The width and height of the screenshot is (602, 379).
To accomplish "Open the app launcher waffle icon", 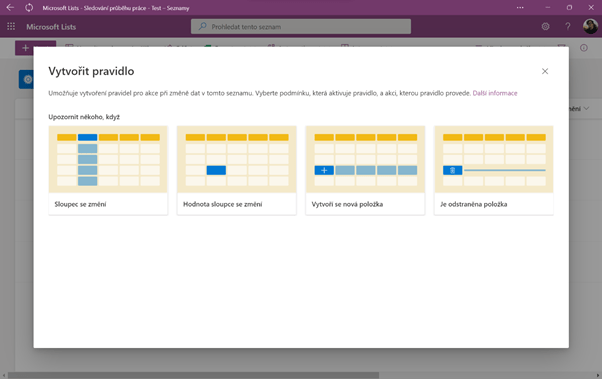I will click(11, 26).
